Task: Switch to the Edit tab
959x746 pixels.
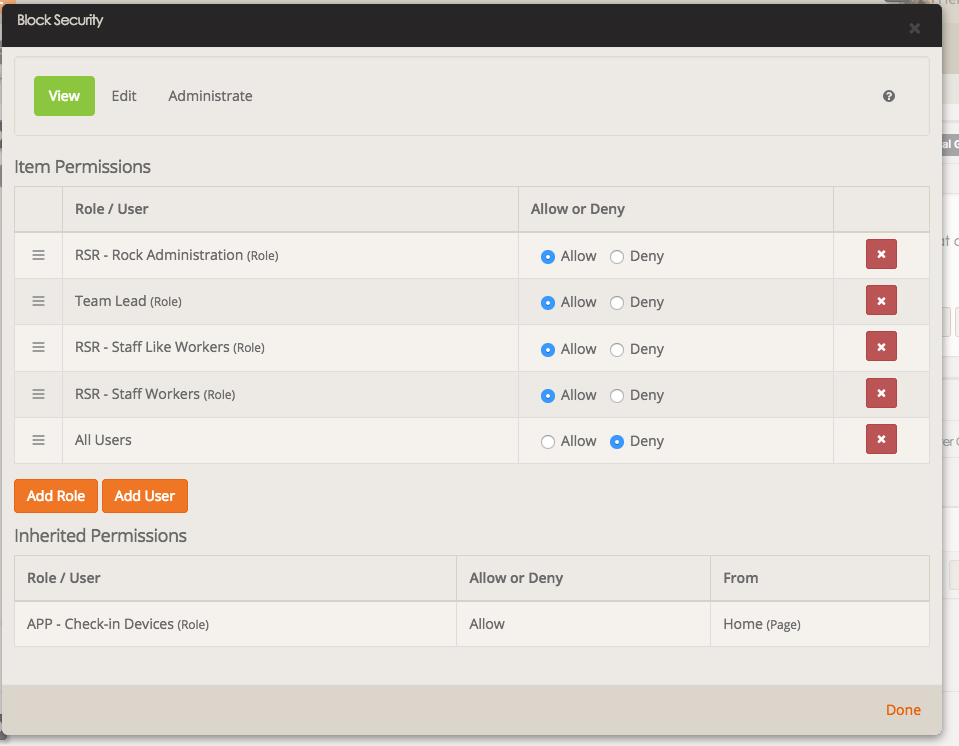Action: tap(124, 96)
